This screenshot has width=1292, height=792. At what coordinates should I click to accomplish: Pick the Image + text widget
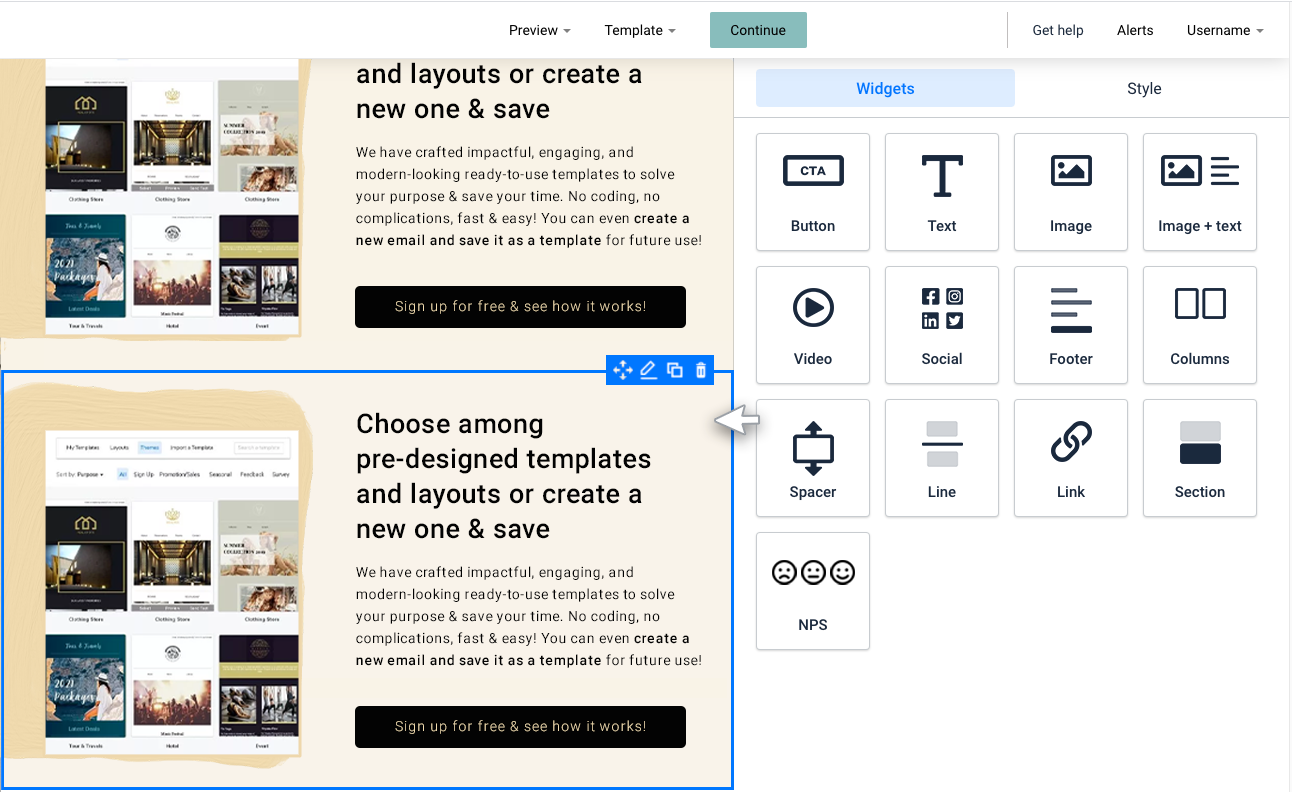click(1200, 192)
